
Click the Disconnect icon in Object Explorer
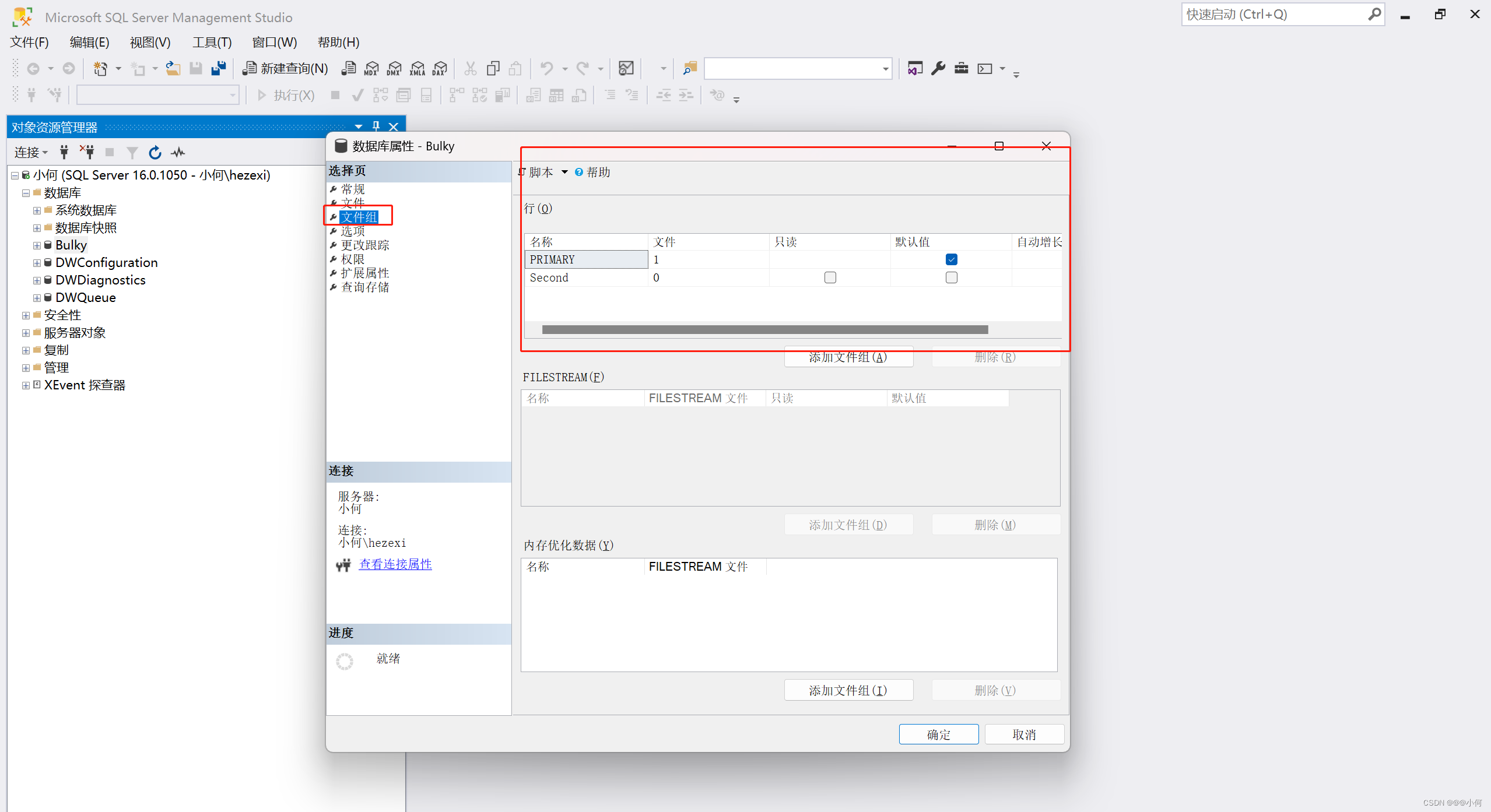pyautogui.click(x=87, y=152)
